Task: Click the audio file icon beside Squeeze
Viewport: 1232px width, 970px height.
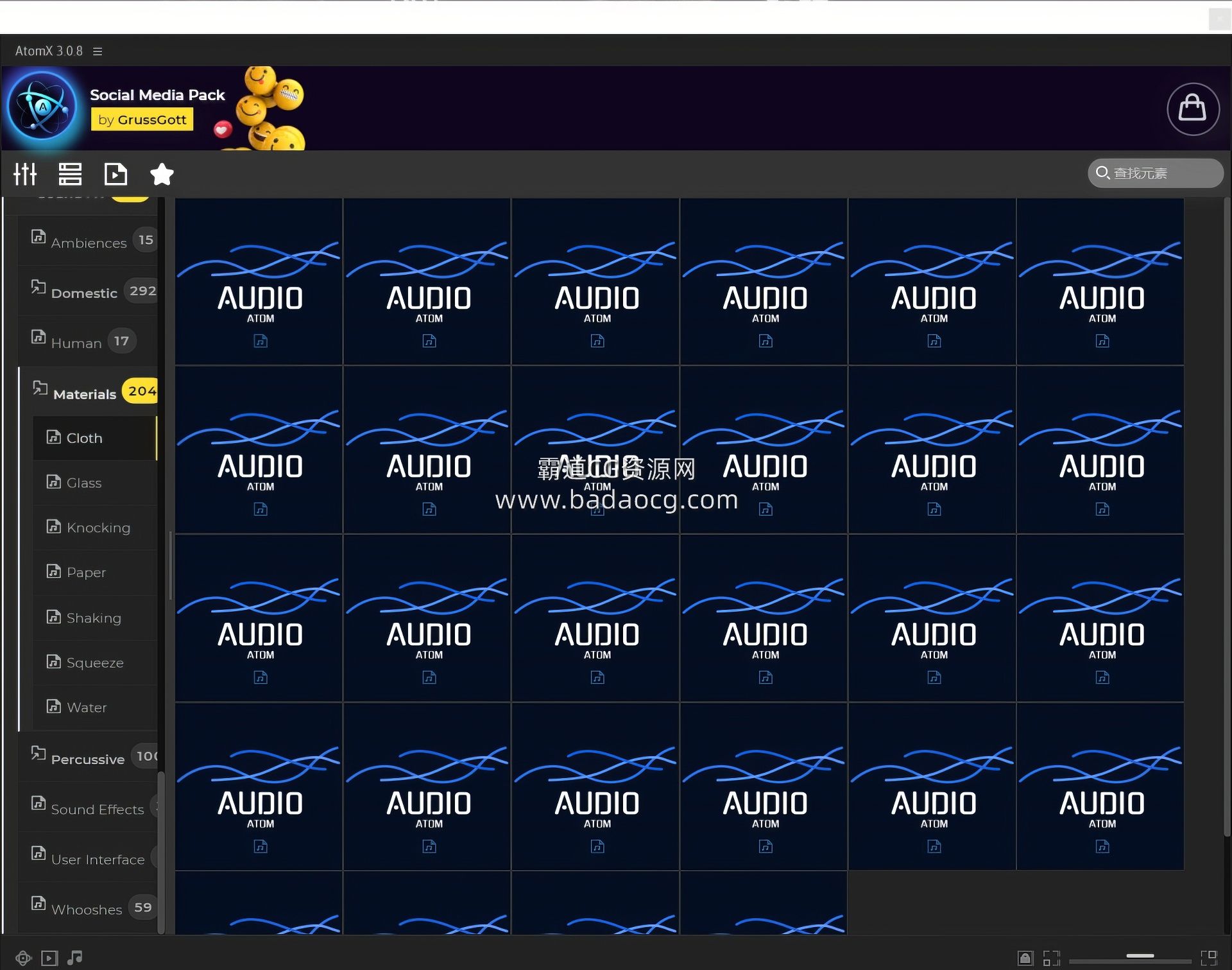Action: click(54, 661)
